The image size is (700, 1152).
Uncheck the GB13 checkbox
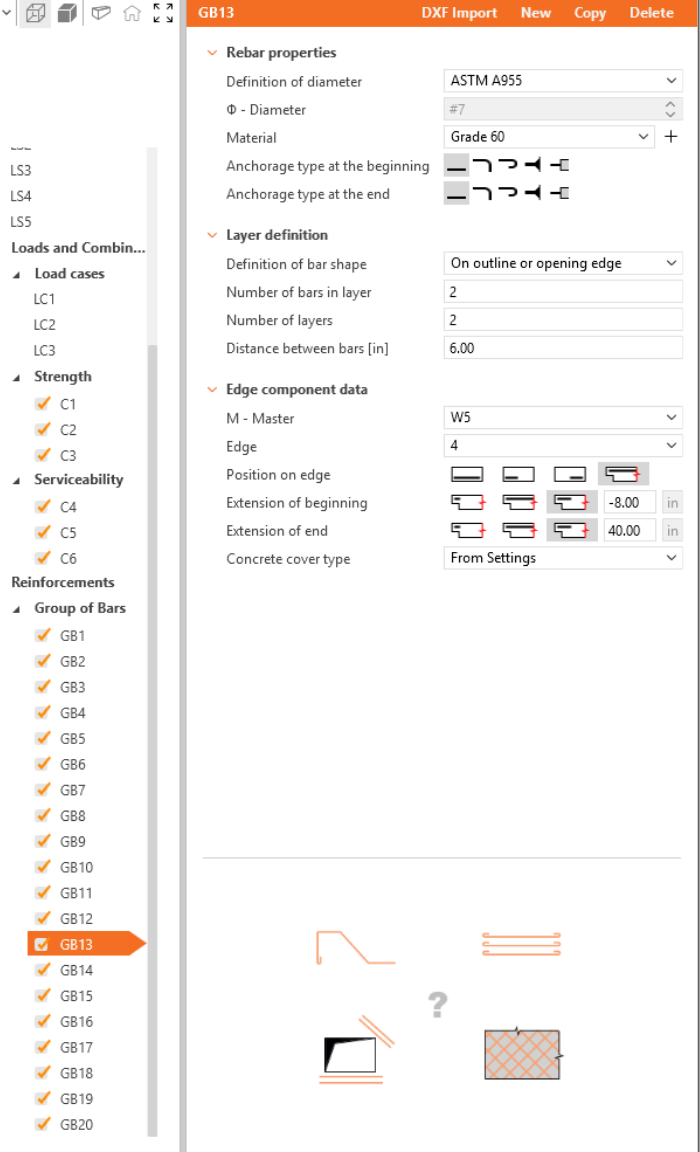click(42, 945)
